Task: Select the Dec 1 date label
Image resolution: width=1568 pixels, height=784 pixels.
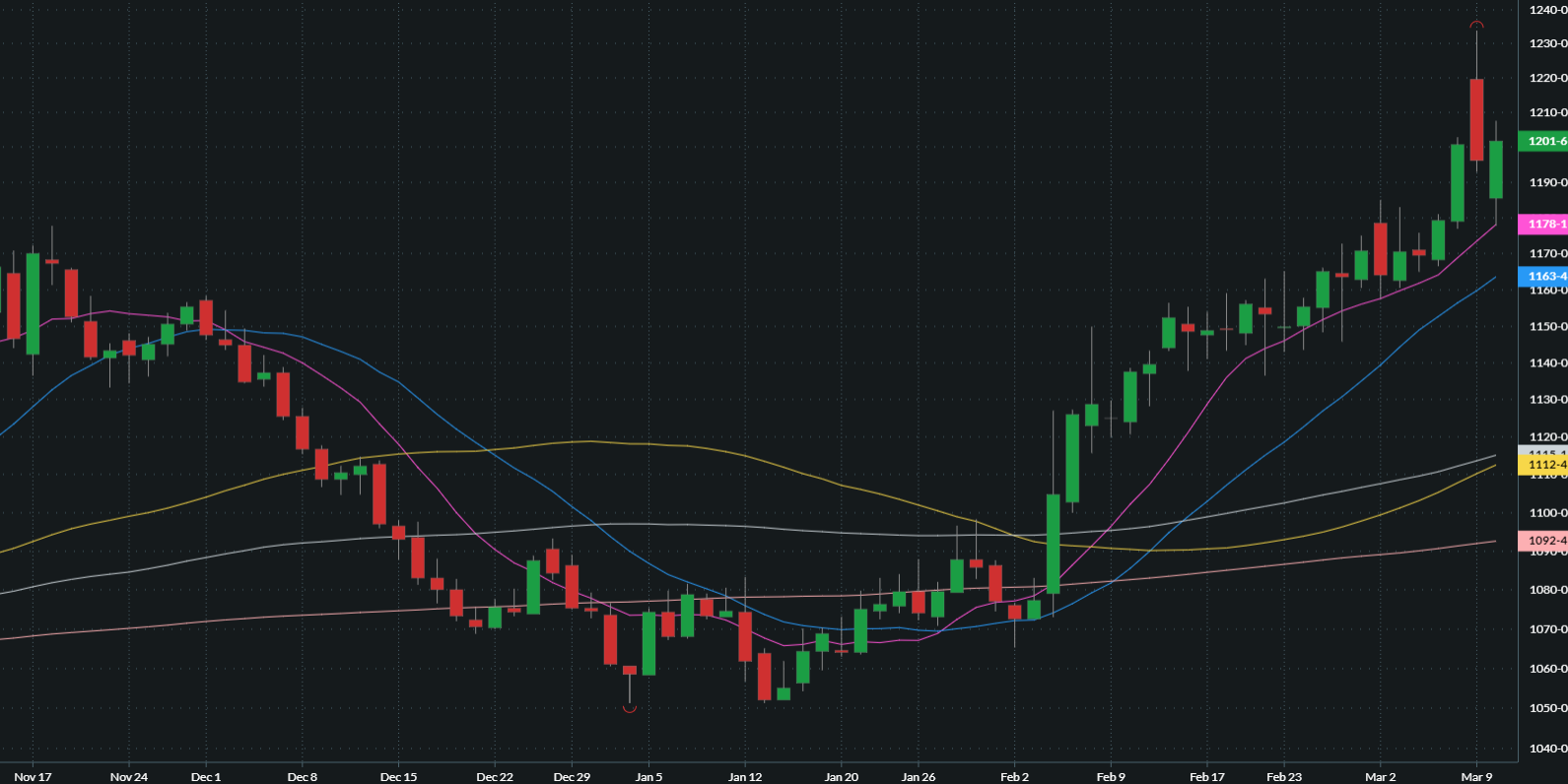Action: click(x=206, y=776)
